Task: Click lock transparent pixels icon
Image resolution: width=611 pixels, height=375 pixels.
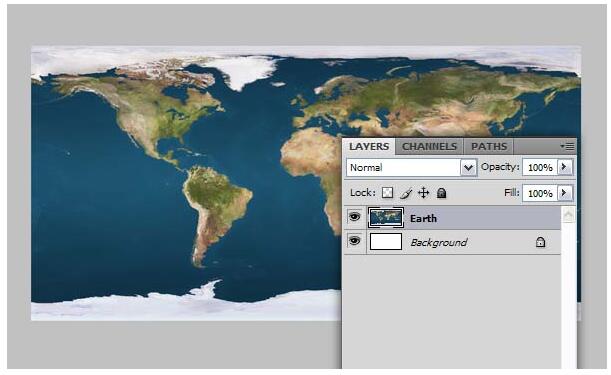Action: [387, 193]
